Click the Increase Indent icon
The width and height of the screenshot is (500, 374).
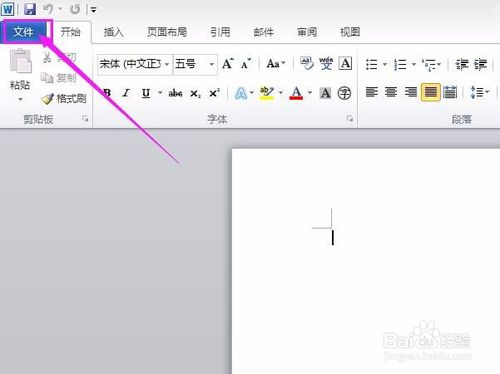(x=480, y=64)
